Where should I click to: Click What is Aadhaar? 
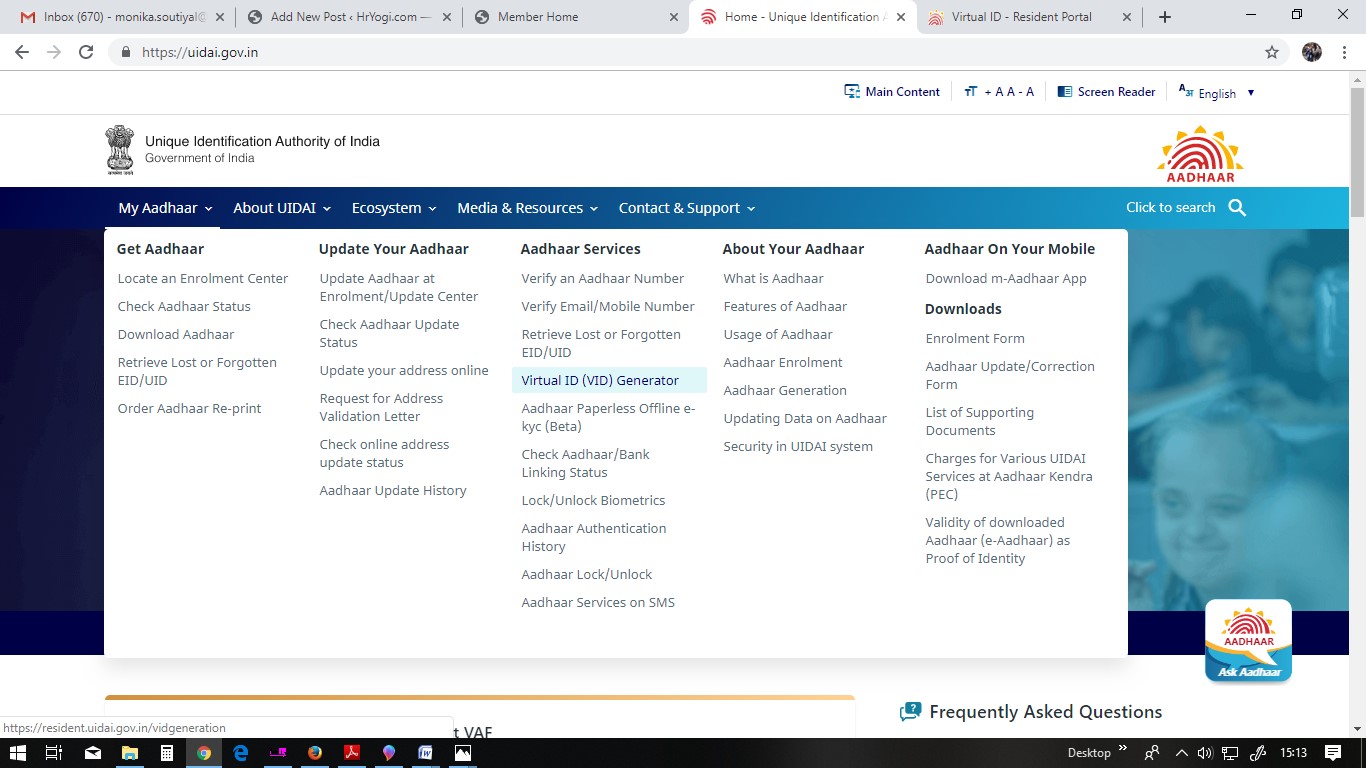coord(774,278)
